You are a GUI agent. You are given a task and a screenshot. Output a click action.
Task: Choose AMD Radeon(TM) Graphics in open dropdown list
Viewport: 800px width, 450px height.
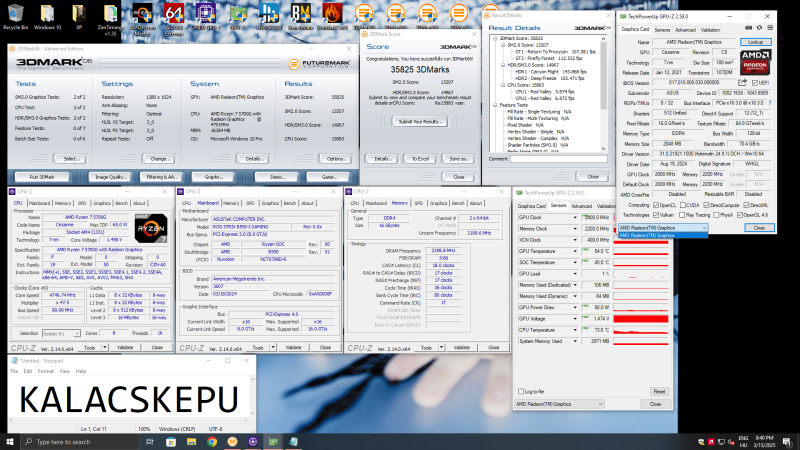[663, 235]
